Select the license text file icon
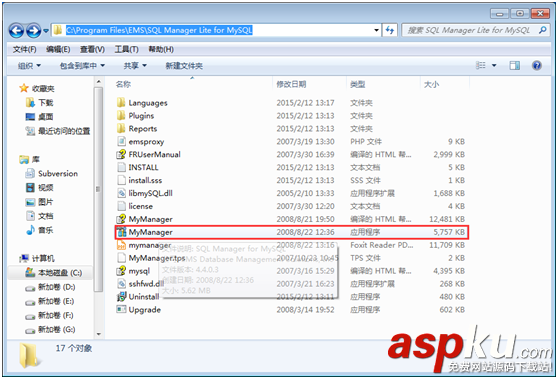 (121, 206)
